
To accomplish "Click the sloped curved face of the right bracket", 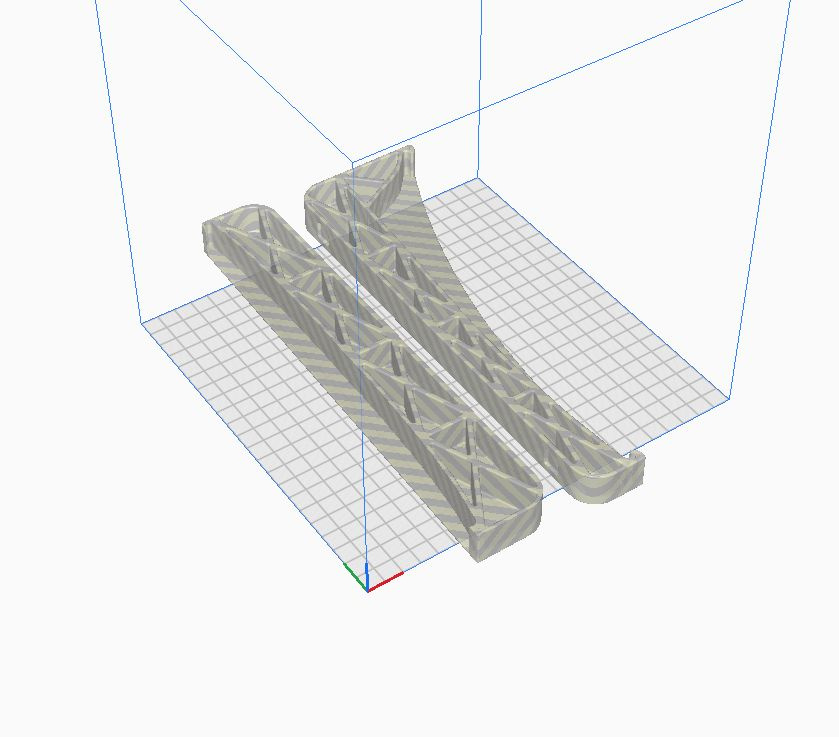I will point(440,250).
